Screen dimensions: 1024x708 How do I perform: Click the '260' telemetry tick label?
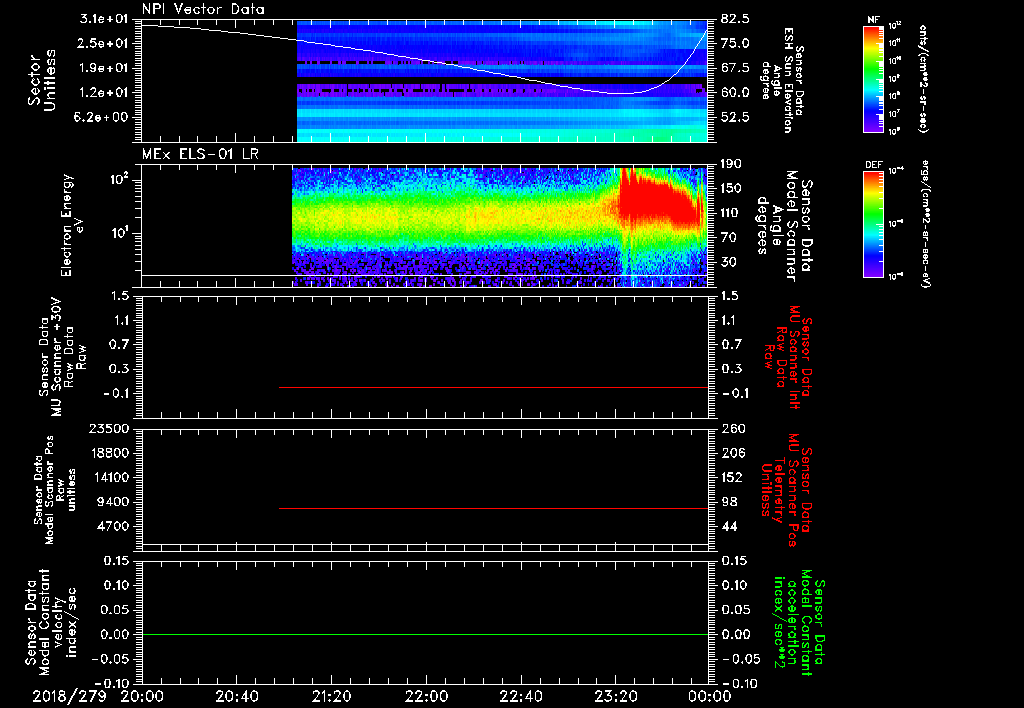pyautogui.click(x=733, y=428)
